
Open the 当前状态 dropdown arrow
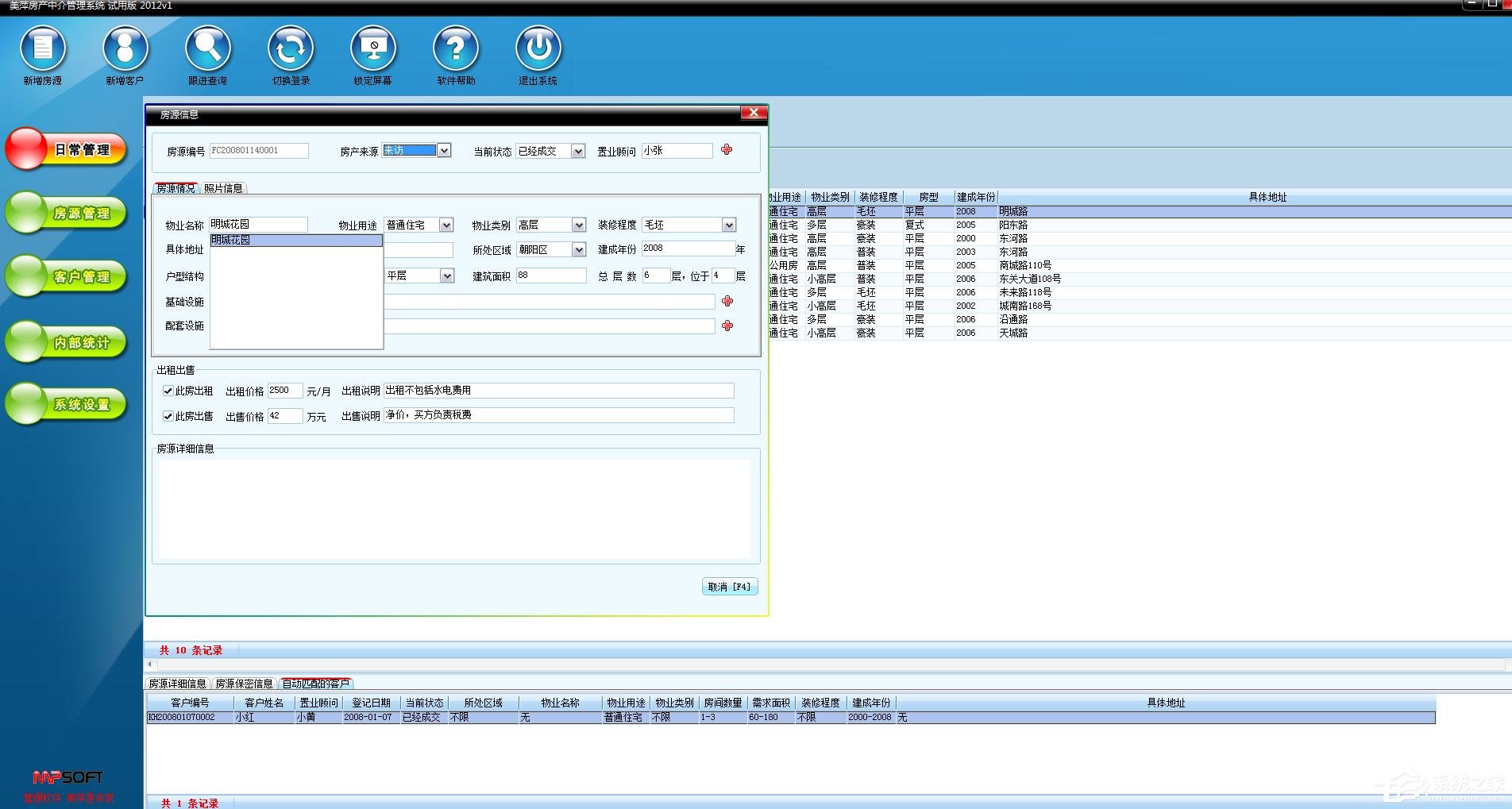click(578, 152)
